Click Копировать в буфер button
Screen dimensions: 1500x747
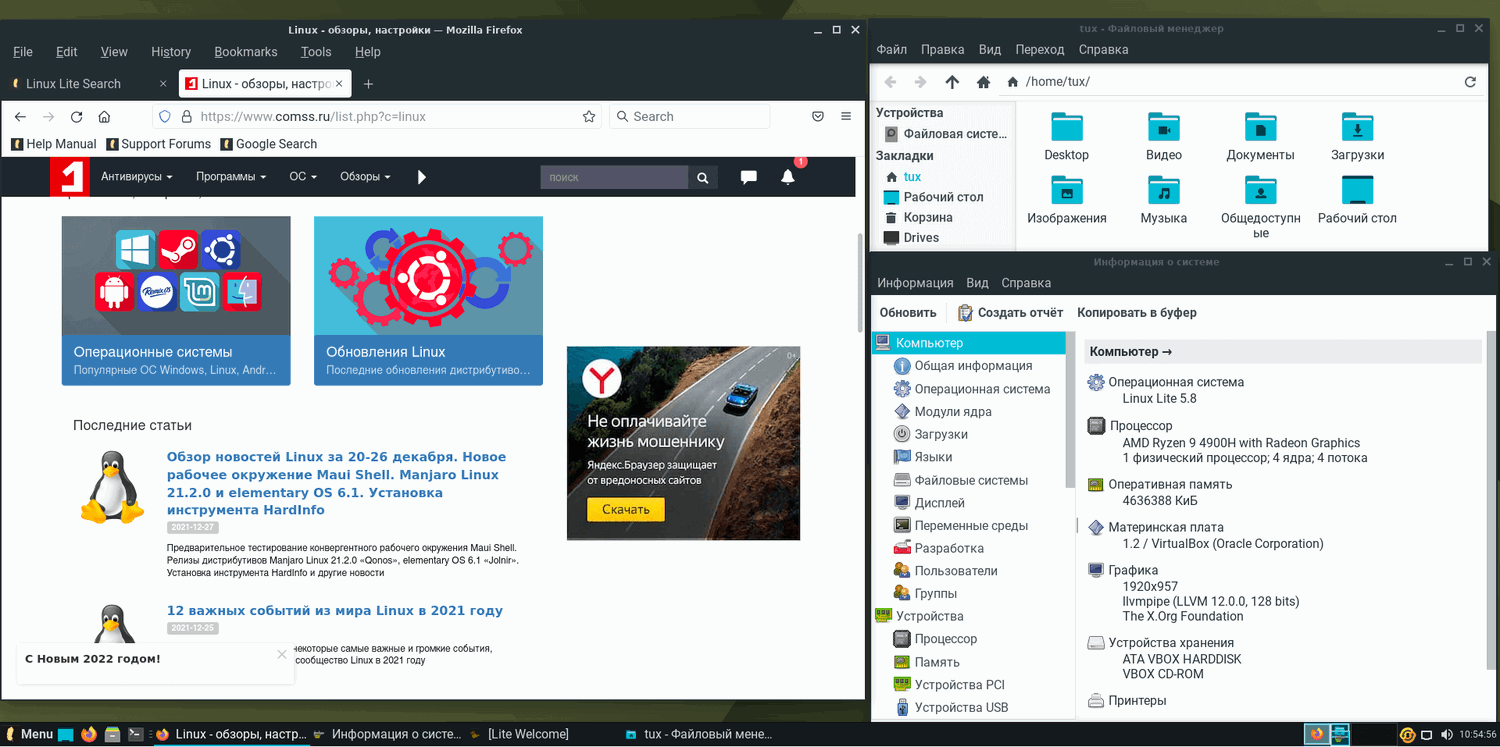point(1137,313)
